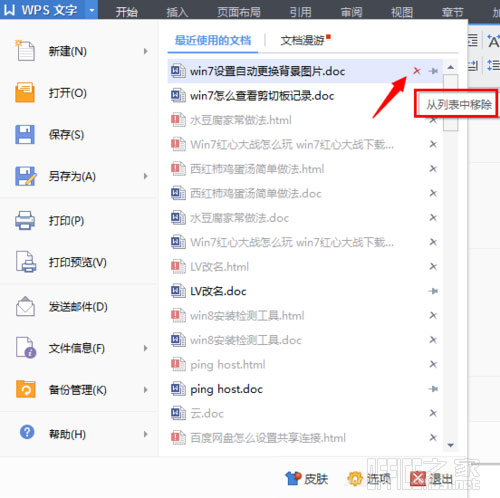This screenshot has width=500, height=498.
Task: Click the Send Mail envelope icon
Action: 25,306
